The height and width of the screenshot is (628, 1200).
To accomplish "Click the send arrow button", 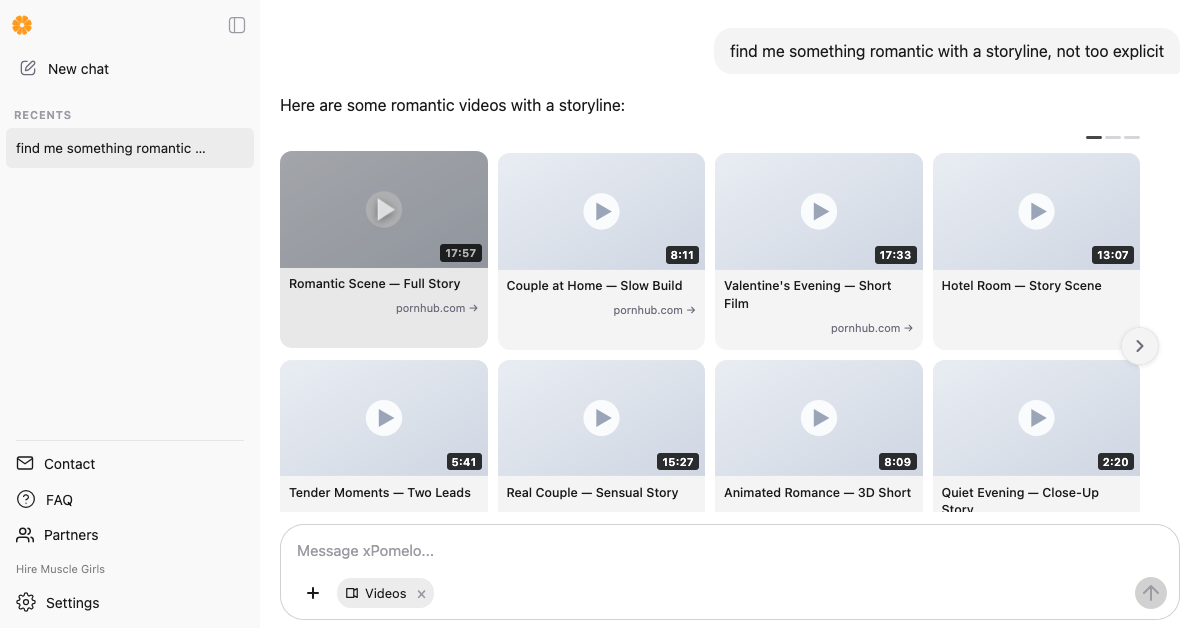I will point(1151,593).
